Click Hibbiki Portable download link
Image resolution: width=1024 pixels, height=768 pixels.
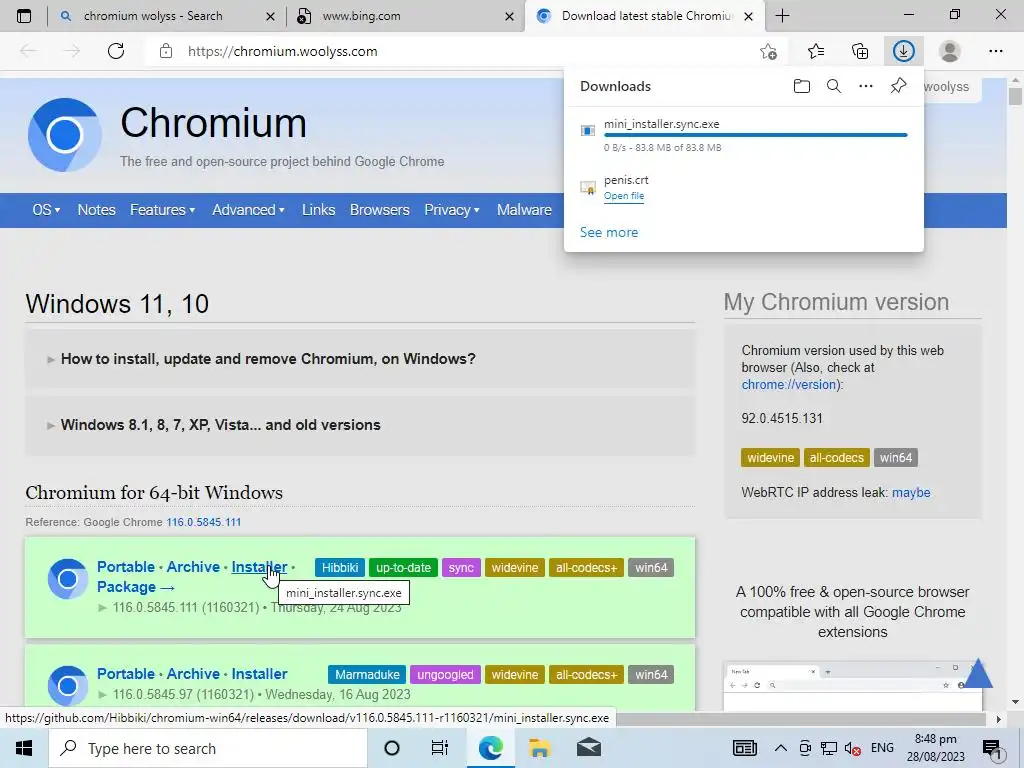(x=126, y=567)
